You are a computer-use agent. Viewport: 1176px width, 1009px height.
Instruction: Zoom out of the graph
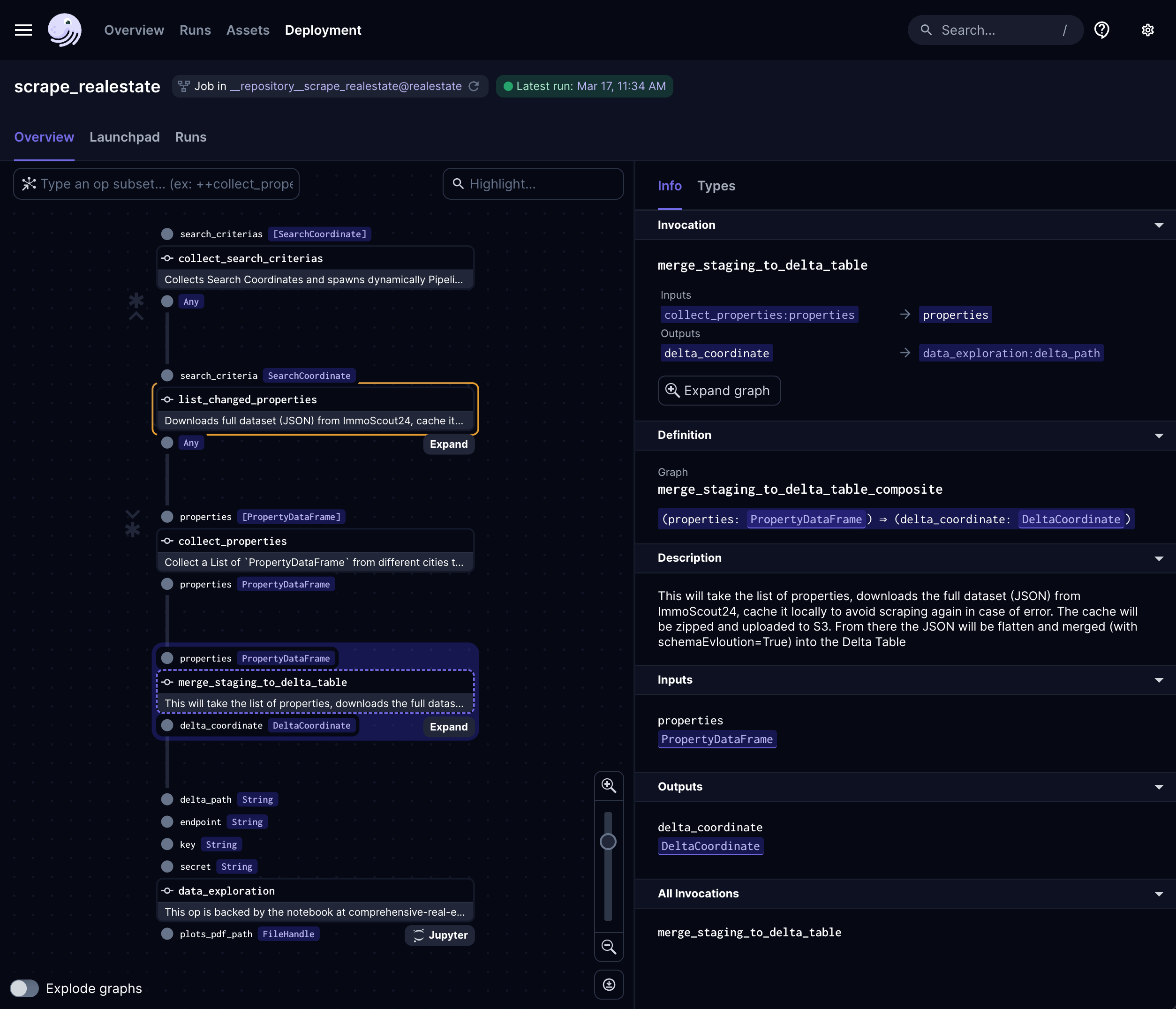click(x=609, y=947)
